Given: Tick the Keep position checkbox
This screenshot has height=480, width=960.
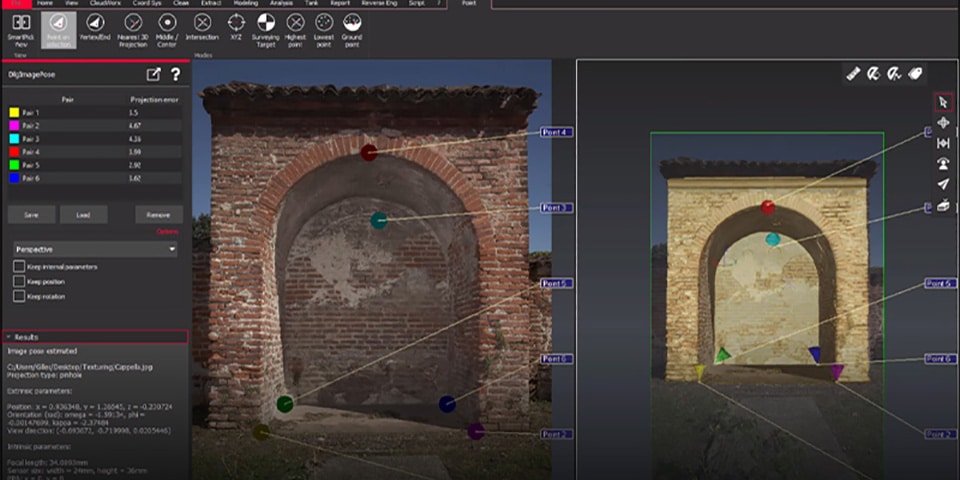Looking at the screenshot, I should pyautogui.click(x=19, y=282).
